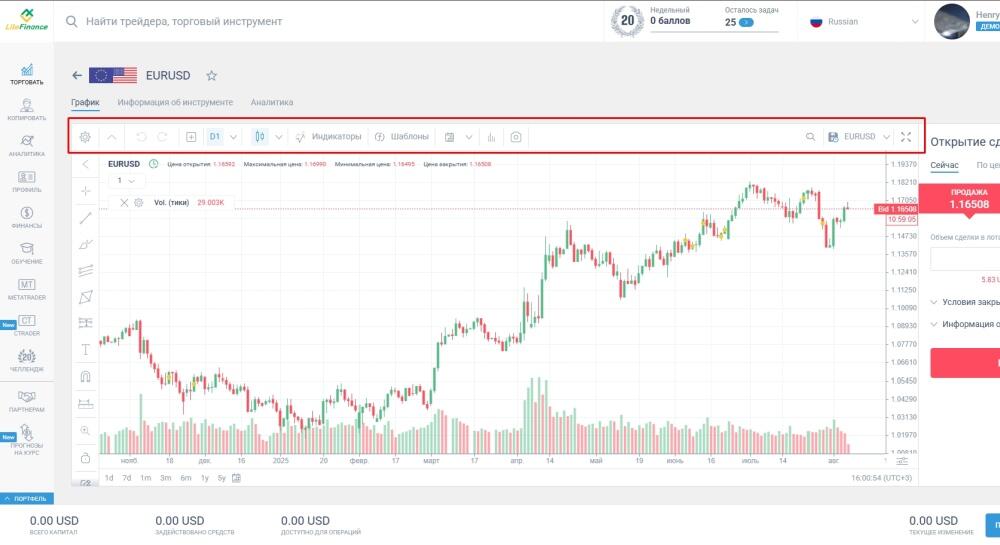Redo the chart action

[162, 137]
